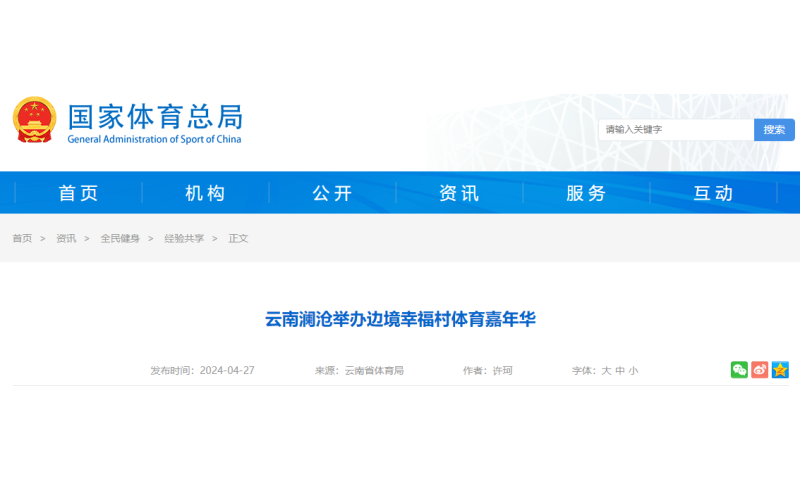The image size is (800, 500).
Task: Open the 资讯 navigation menu item
Action: pyautogui.click(x=459, y=193)
